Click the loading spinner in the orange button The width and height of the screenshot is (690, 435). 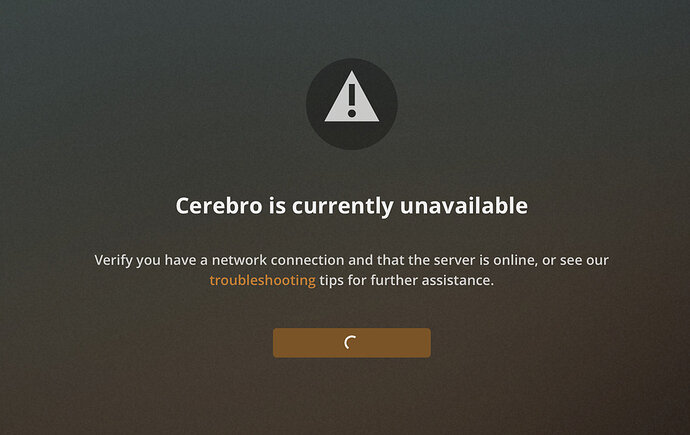pyautogui.click(x=350, y=342)
